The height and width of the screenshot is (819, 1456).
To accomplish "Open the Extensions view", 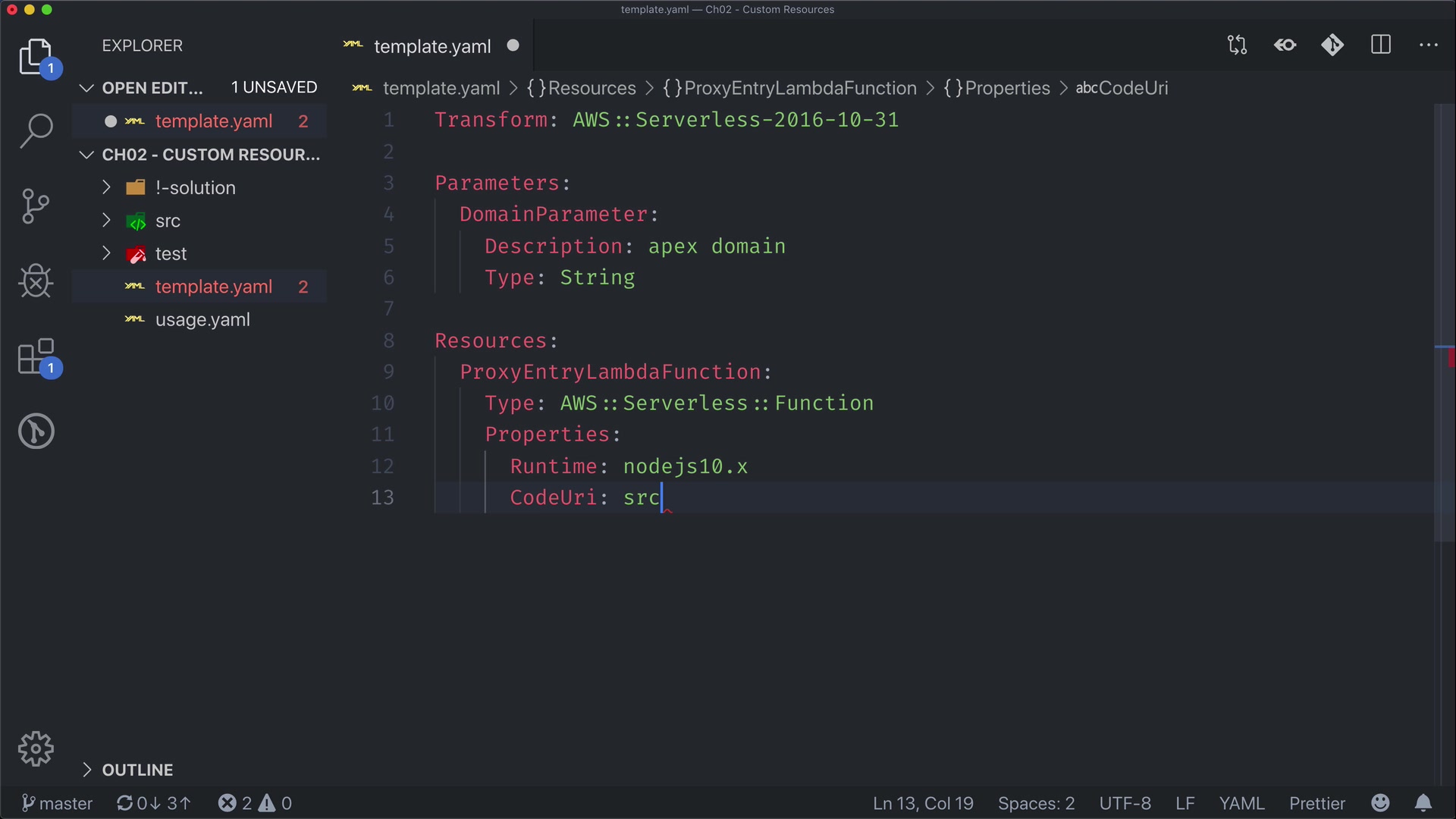I will click(36, 356).
